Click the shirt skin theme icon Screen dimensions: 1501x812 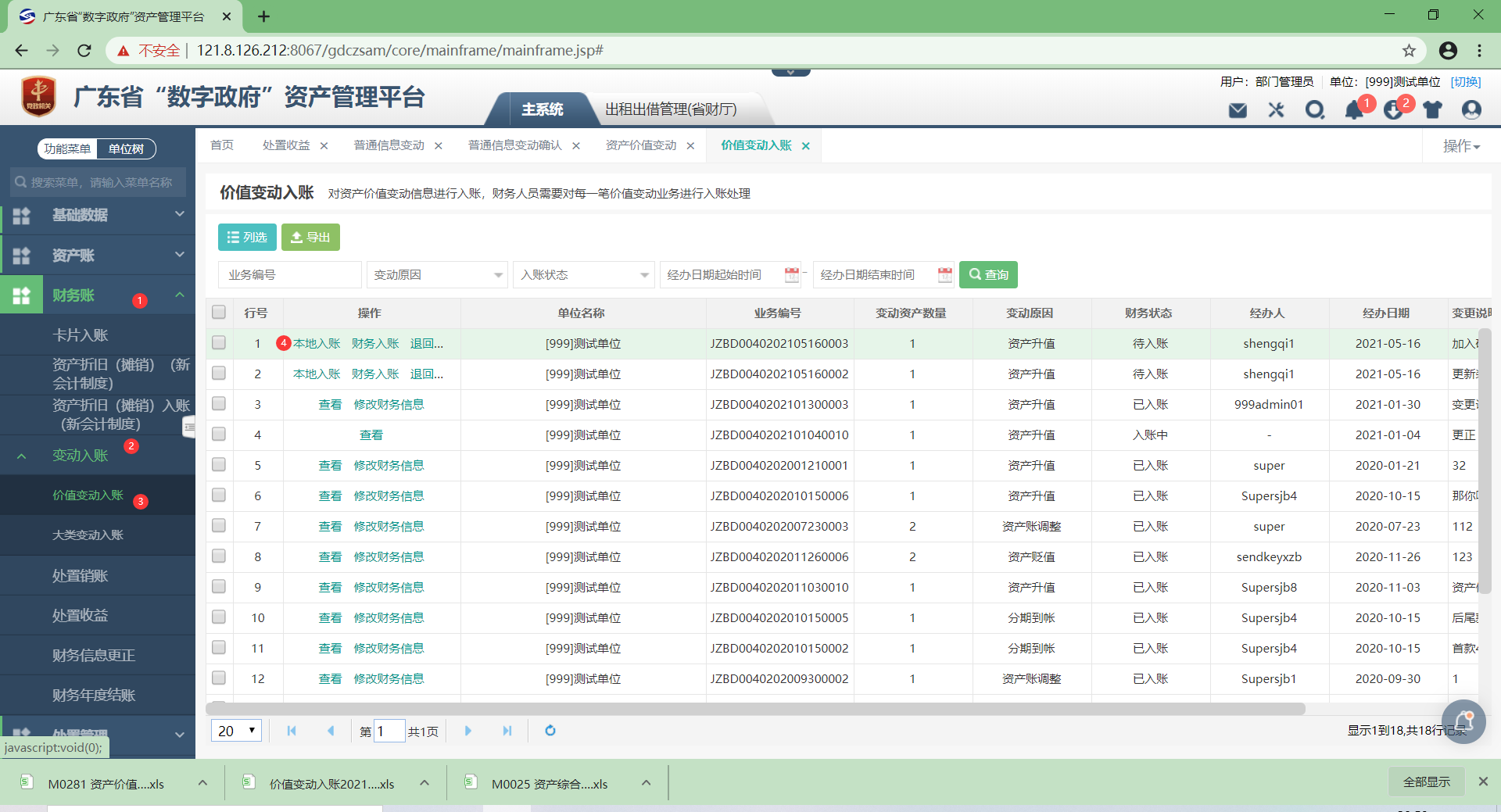pos(1432,110)
